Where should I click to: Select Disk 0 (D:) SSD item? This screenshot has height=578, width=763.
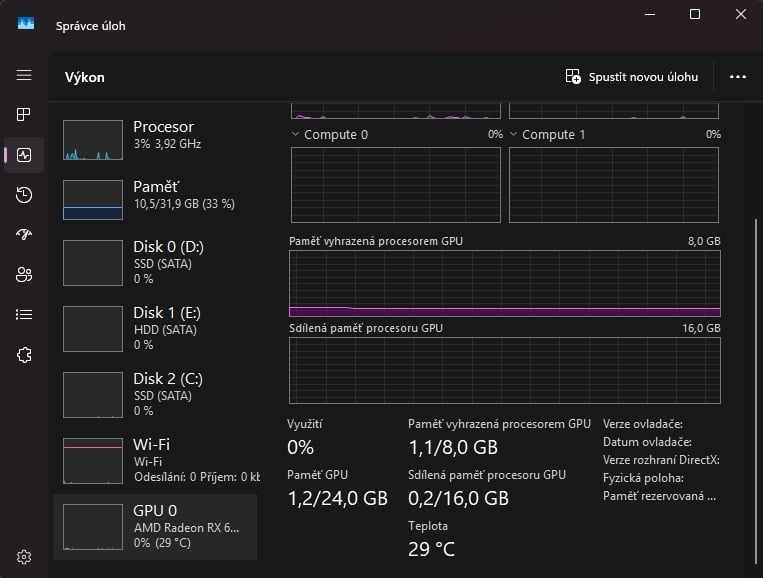coord(155,262)
